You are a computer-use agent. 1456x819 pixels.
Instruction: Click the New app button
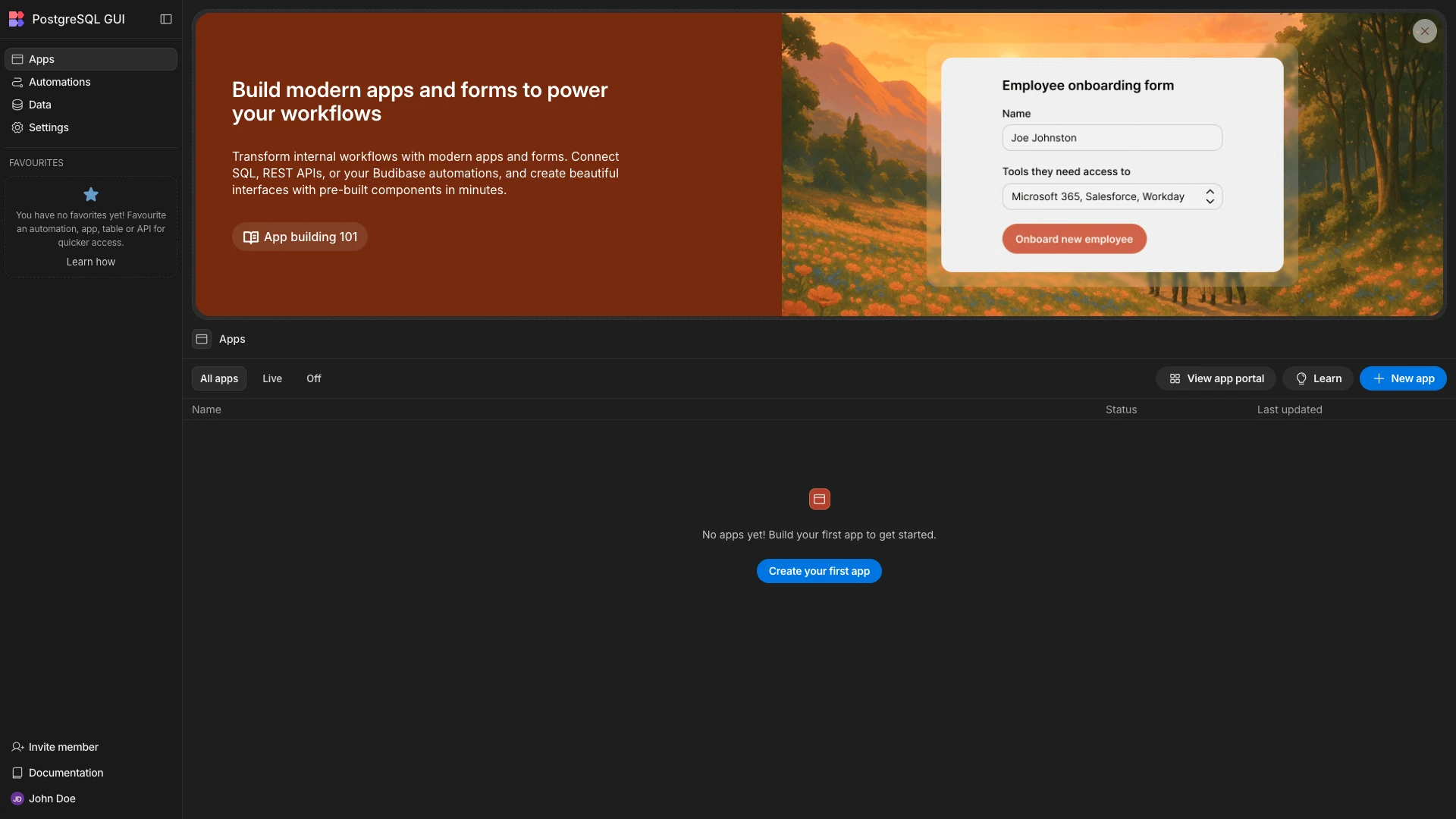(x=1403, y=378)
